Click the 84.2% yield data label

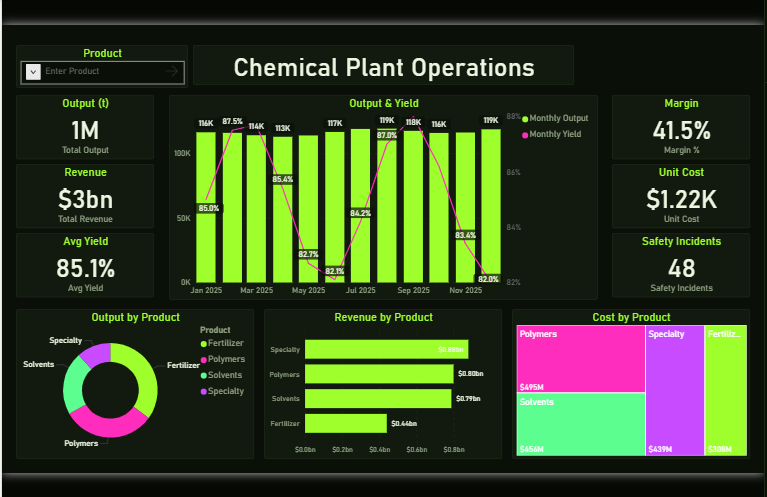(361, 213)
